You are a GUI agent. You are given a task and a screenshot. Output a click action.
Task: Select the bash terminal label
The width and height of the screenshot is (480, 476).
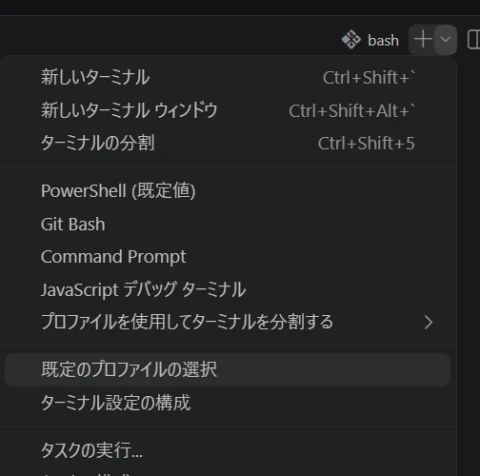click(383, 40)
